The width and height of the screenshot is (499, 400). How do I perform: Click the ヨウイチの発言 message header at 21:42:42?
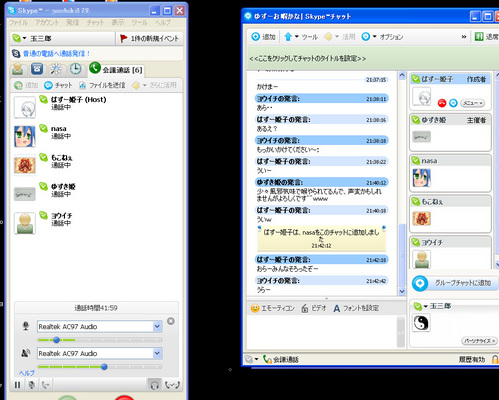coord(321,281)
